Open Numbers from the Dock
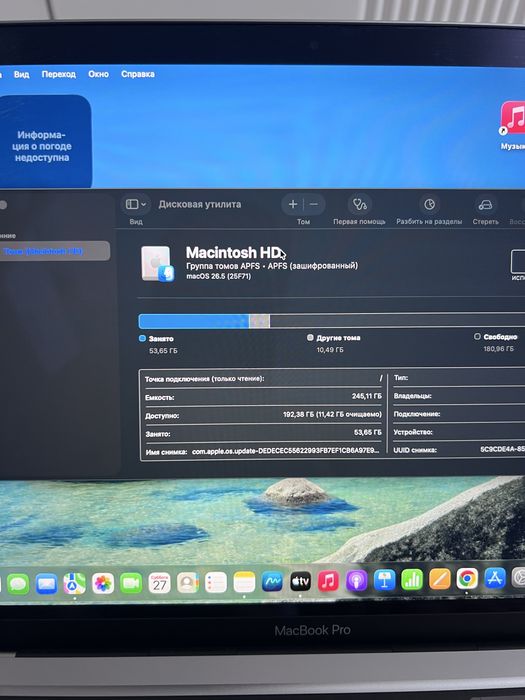525x700 pixels. 412,580
